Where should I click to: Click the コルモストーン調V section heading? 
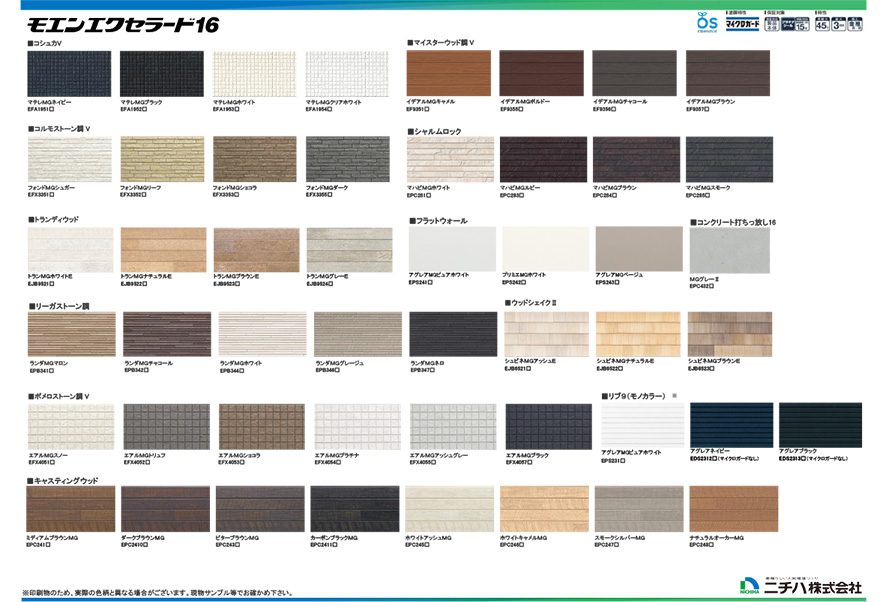click(59, 129)
